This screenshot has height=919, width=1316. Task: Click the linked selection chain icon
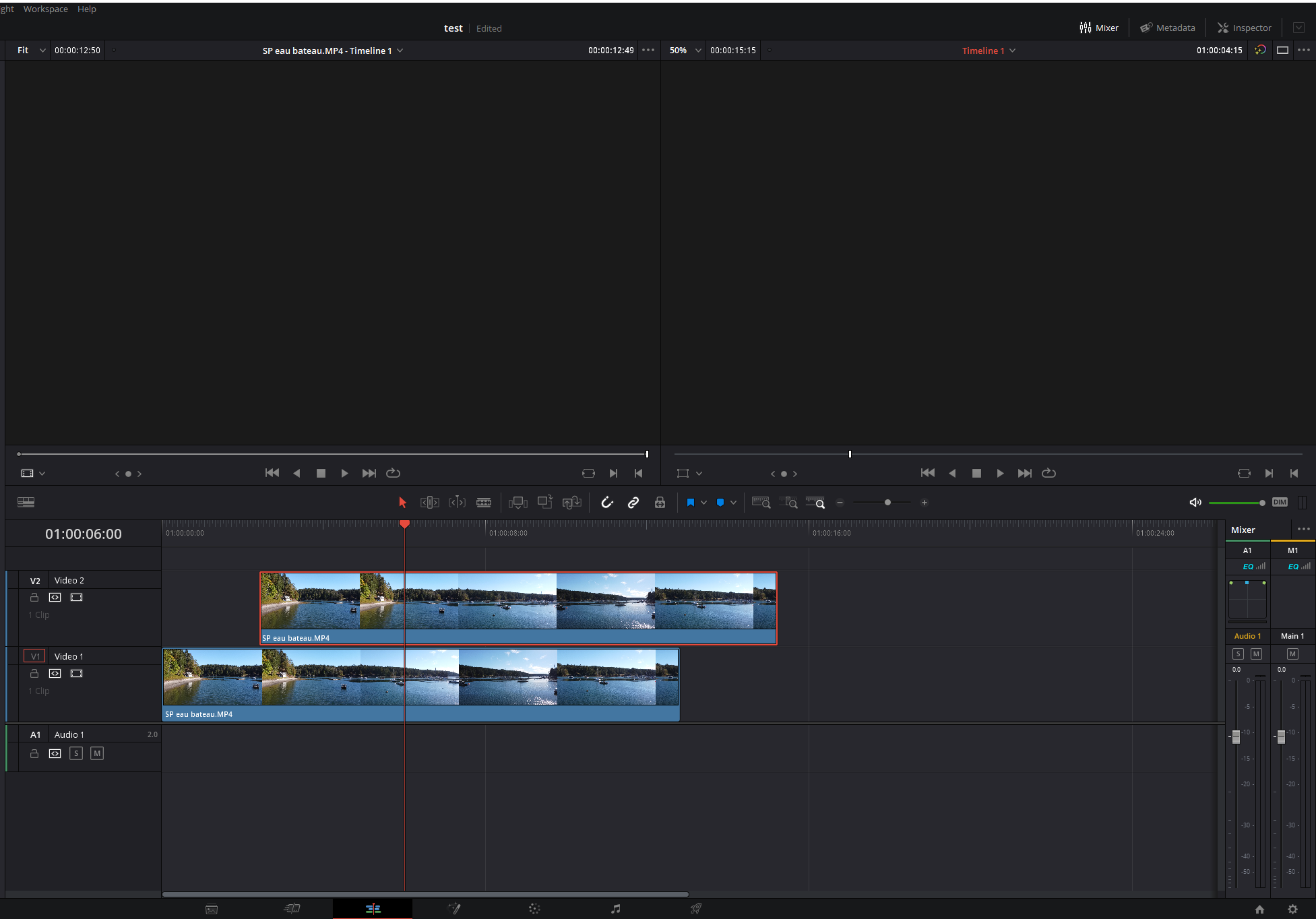tap(633, 503)
